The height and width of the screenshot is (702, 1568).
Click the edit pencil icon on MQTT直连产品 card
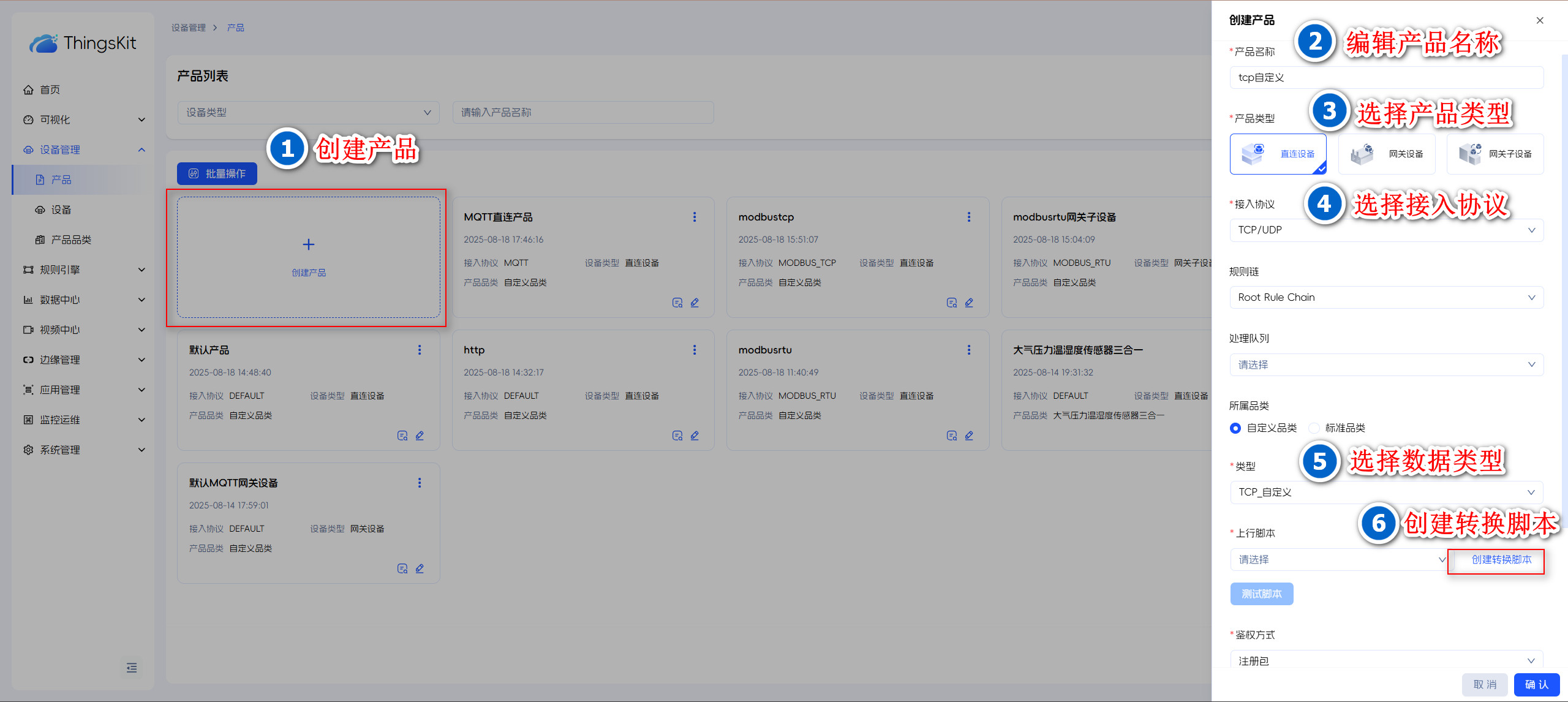point(695,303)
